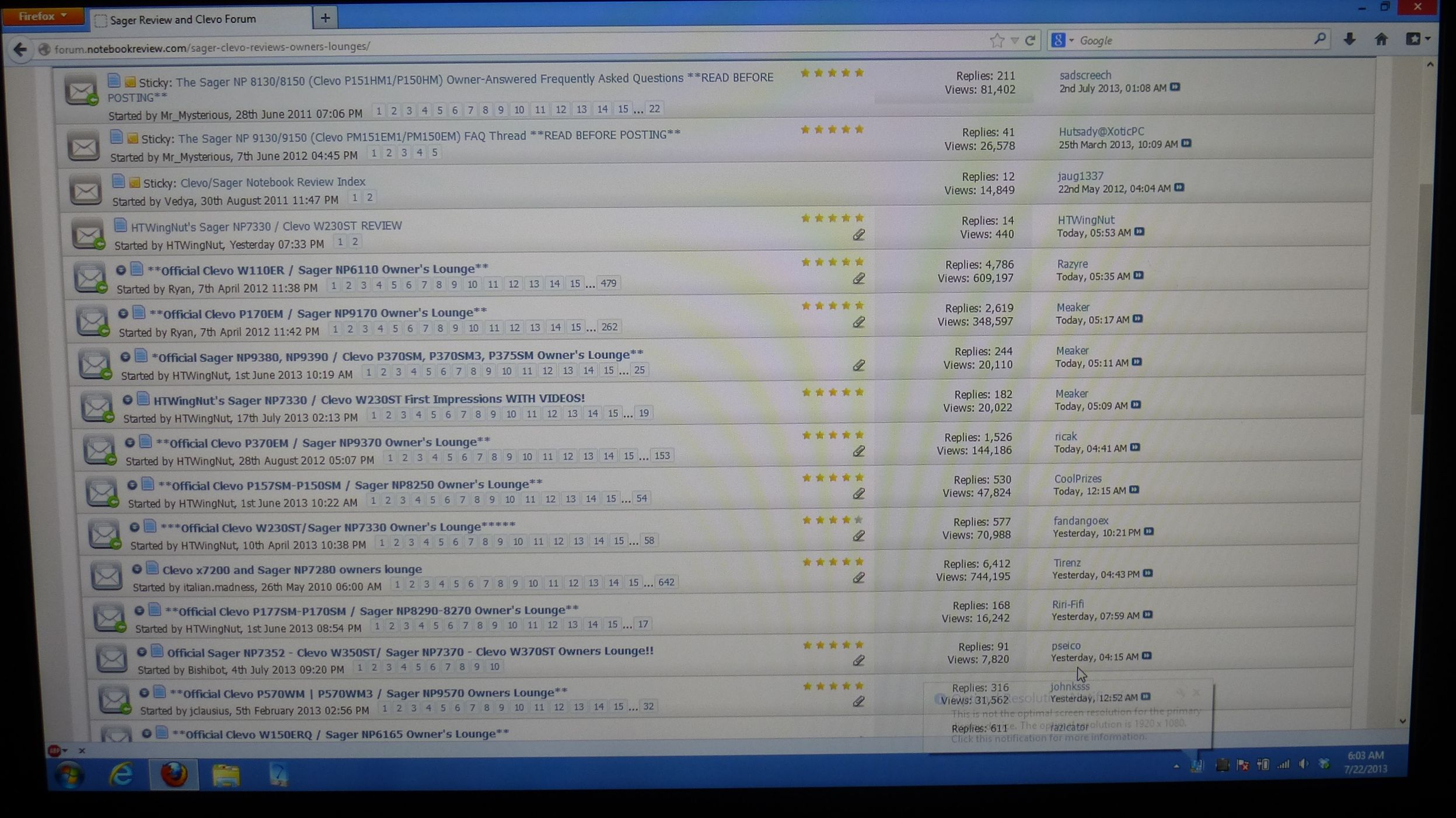Select the Sager Review and Clevo Forum tab
The height and width of the screenshot is (818, 1456).
pyautogui.click(x=202, y=19)
